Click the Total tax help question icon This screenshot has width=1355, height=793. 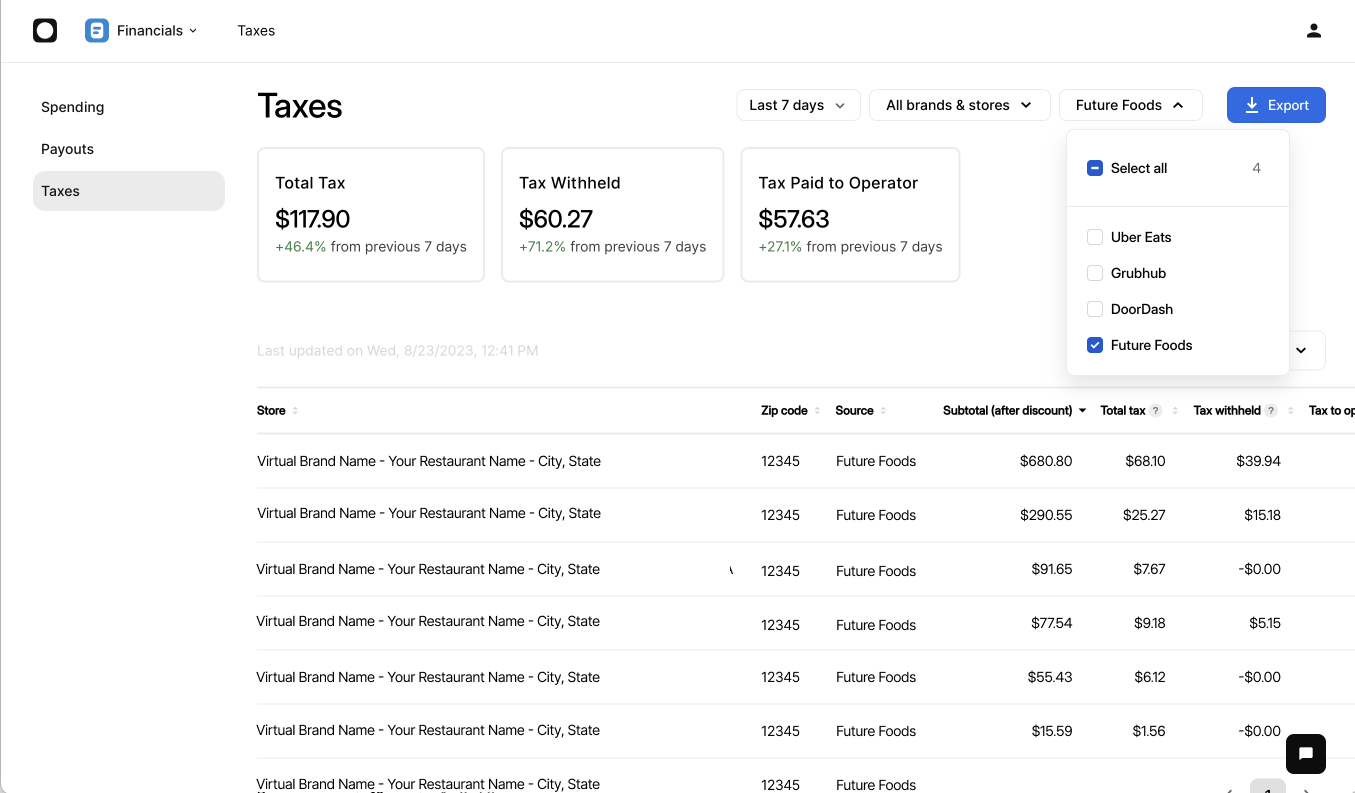point(1156,411)
